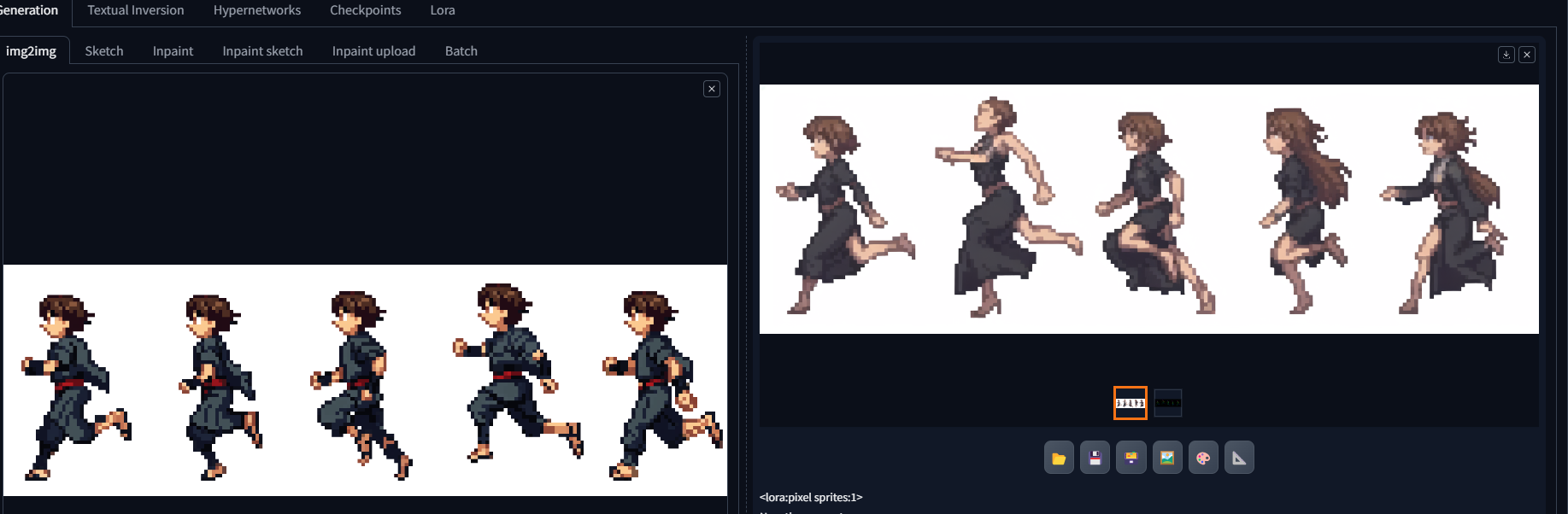The image size is (1568, 514).
Task: Open the Hypernetworks tab
Action: coord(257,10)
